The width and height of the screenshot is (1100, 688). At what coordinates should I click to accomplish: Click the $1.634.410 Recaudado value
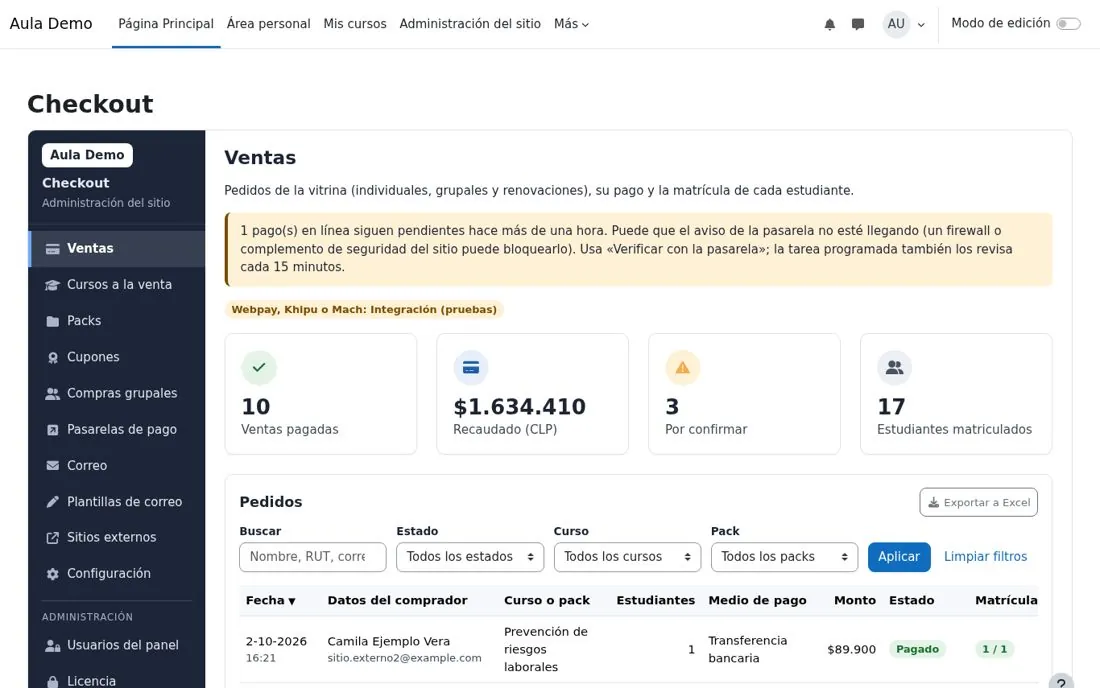(519, 407)
